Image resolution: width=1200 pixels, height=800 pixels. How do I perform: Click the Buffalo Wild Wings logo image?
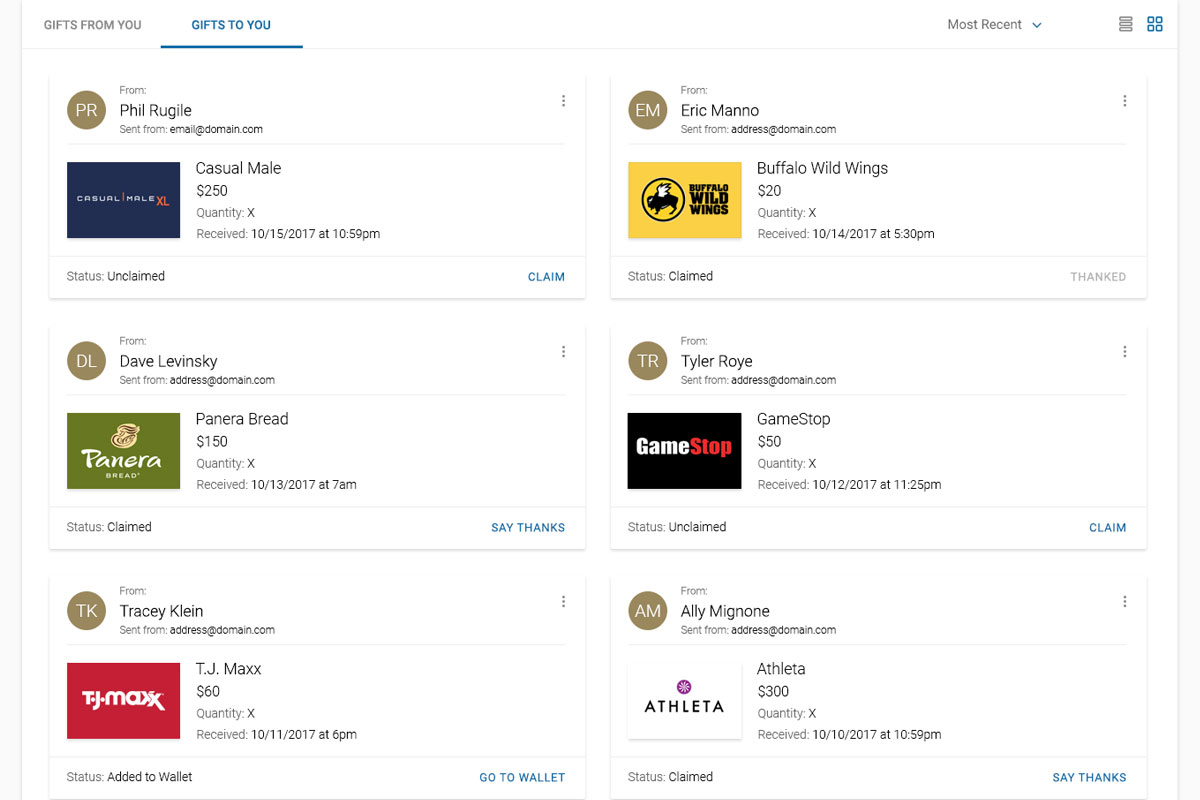click(x=684, y=200)
